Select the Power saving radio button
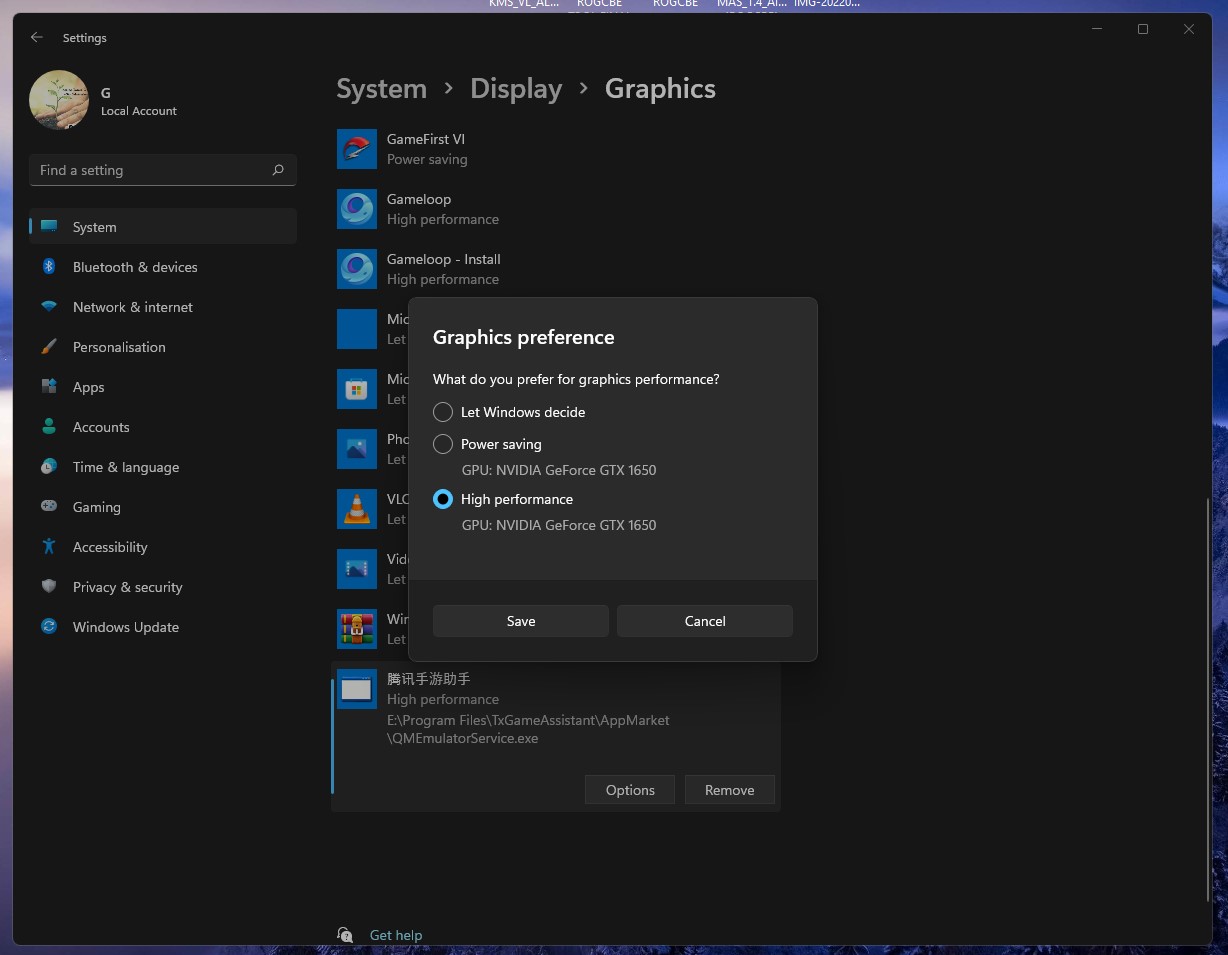The image size is (1228, 955). (443, 444)
